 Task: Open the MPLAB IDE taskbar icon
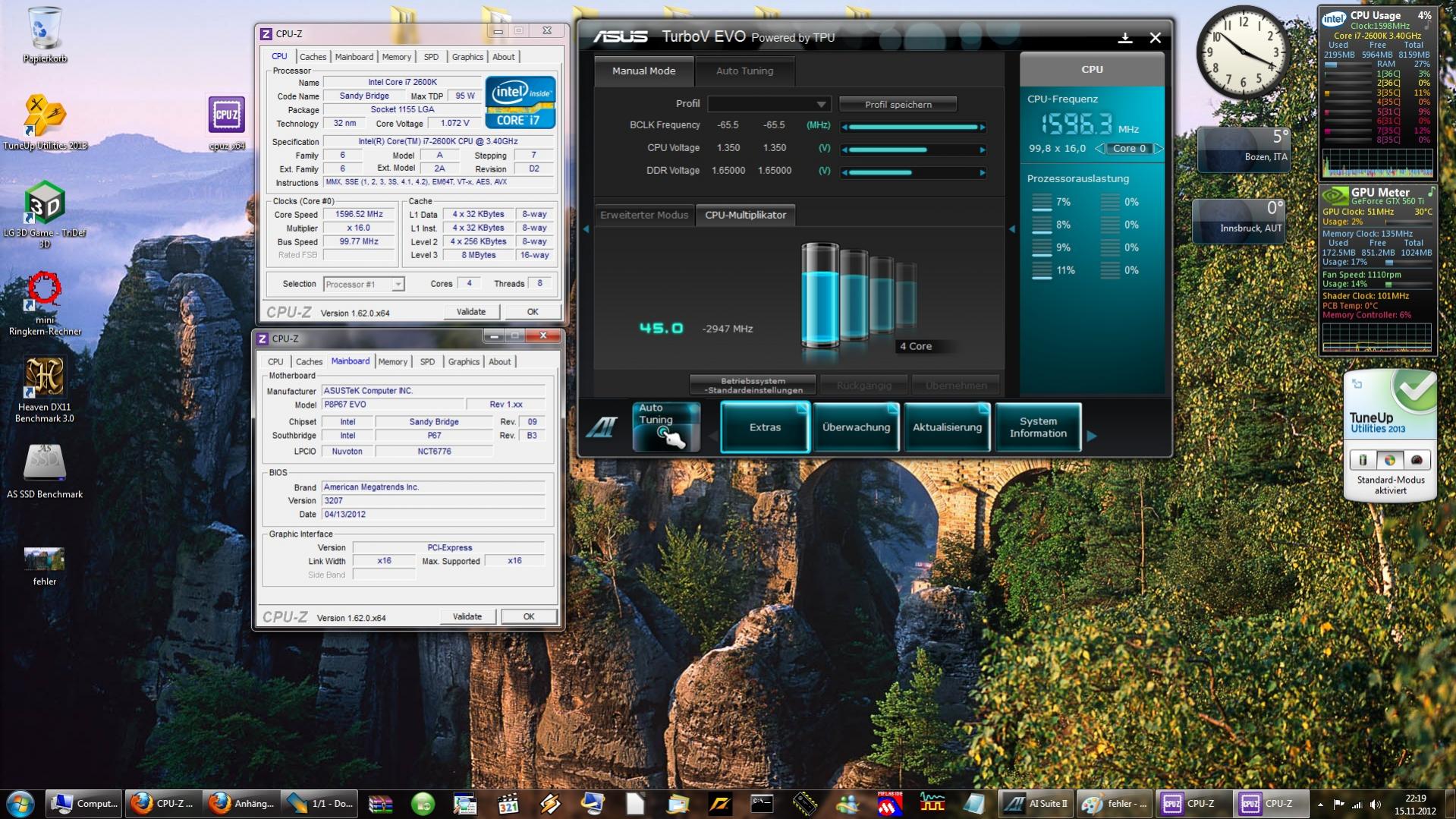(x=890, y=804)
